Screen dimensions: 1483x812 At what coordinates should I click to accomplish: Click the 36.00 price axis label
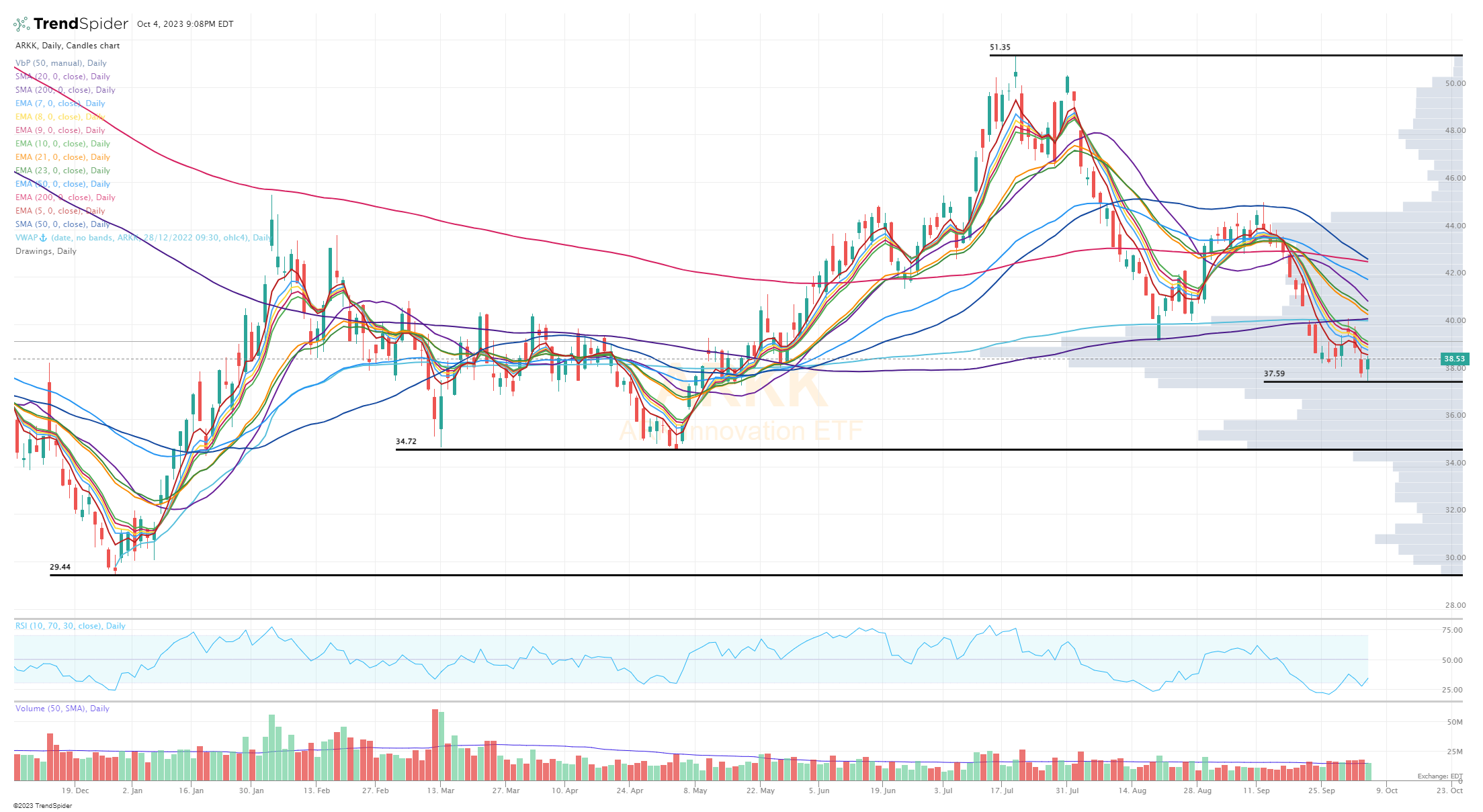[1455, 416]
